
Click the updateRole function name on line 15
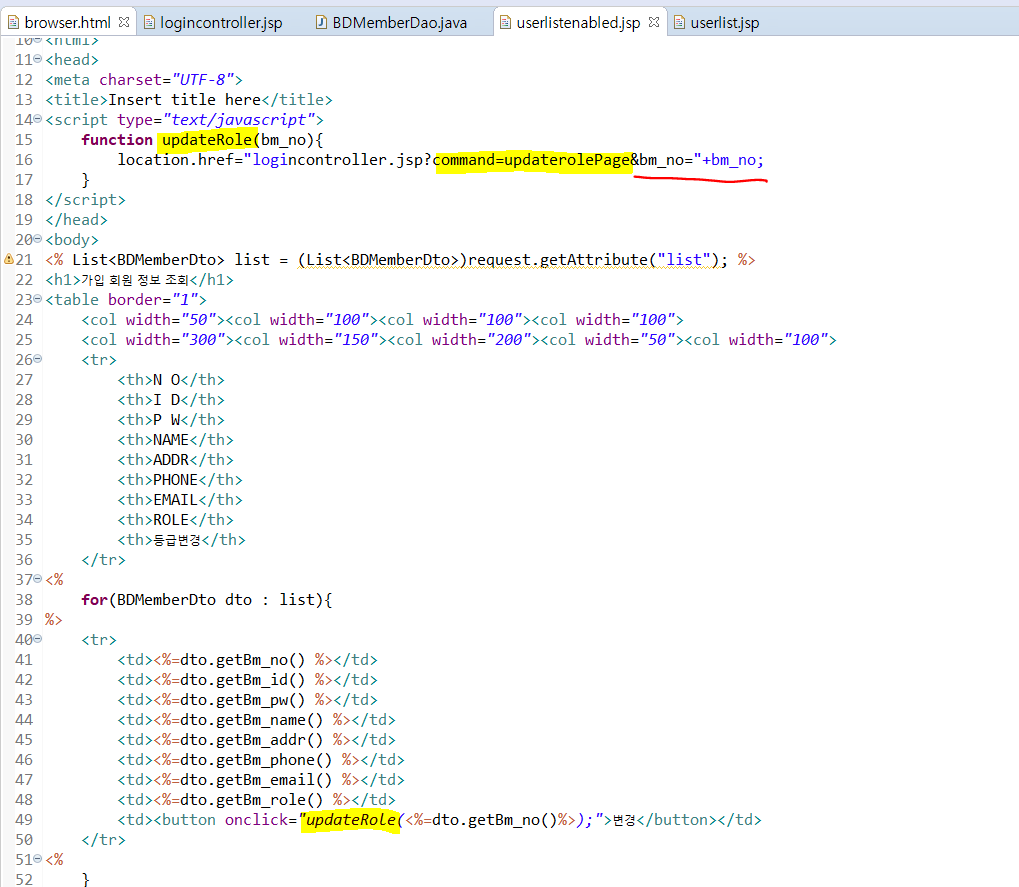[207, 140]
